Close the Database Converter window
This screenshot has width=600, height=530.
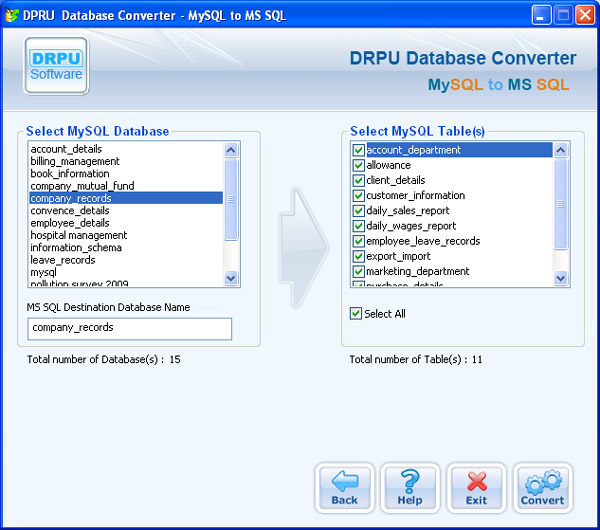click(x=585, y=15)
